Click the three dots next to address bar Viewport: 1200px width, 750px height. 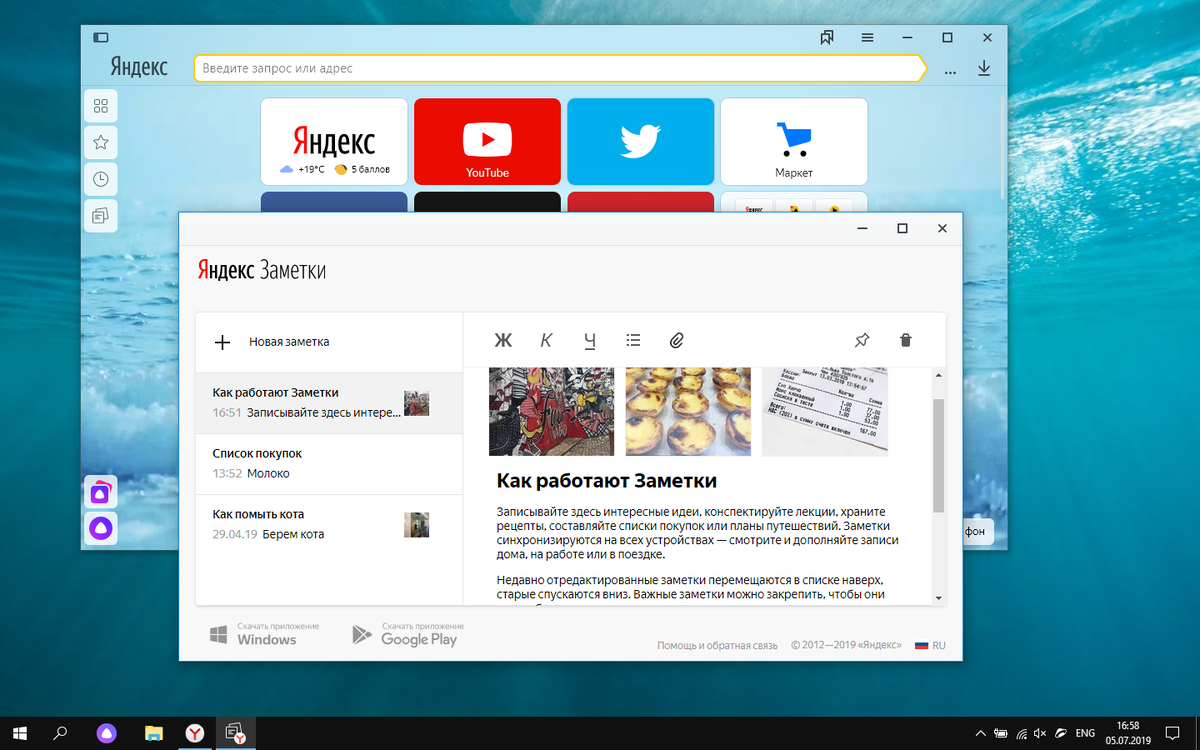click(950, 70)
